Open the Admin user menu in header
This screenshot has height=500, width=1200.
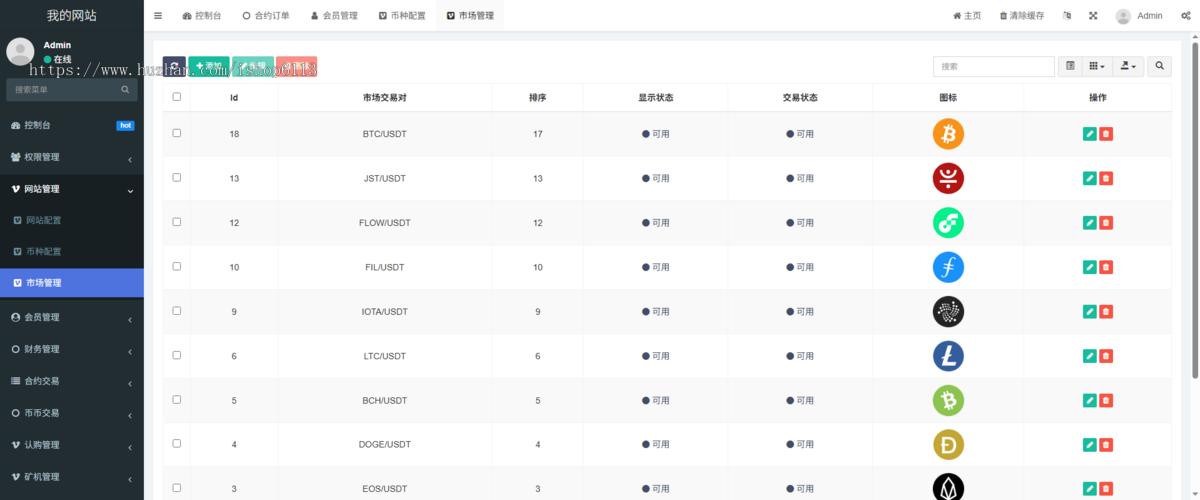point(1139,16)
